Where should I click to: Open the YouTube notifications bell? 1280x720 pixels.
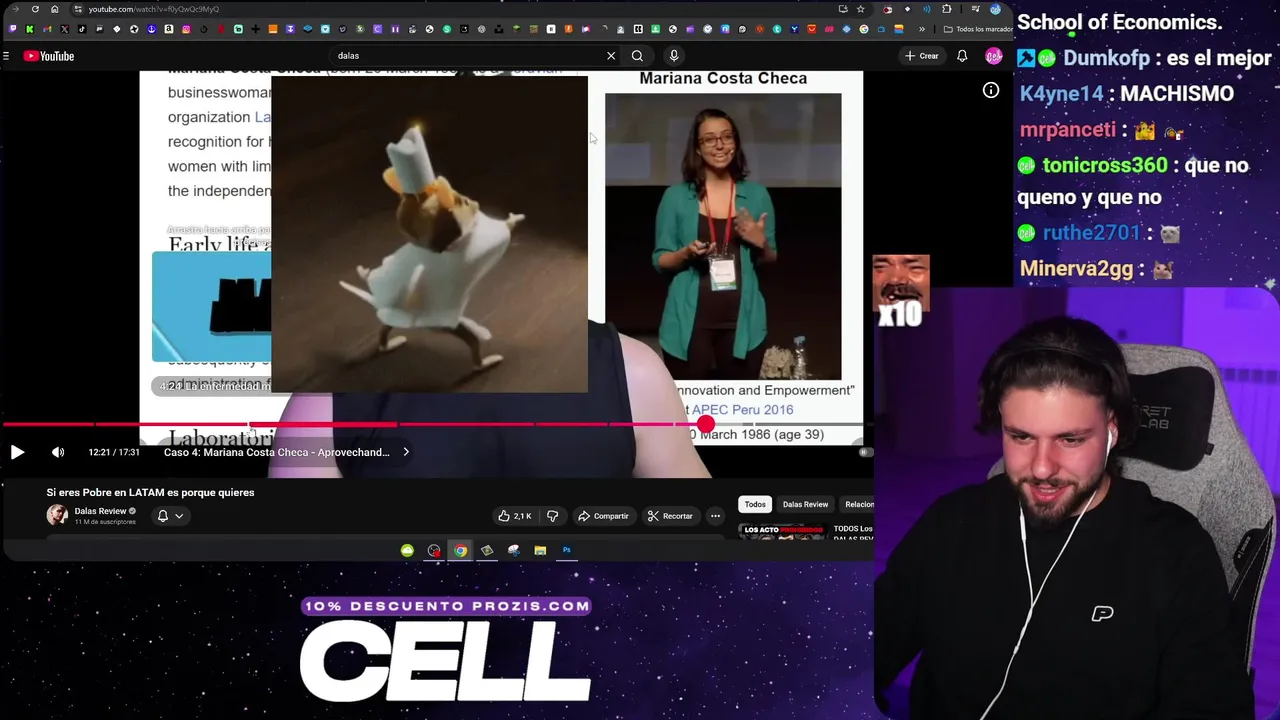pos(962,56)
